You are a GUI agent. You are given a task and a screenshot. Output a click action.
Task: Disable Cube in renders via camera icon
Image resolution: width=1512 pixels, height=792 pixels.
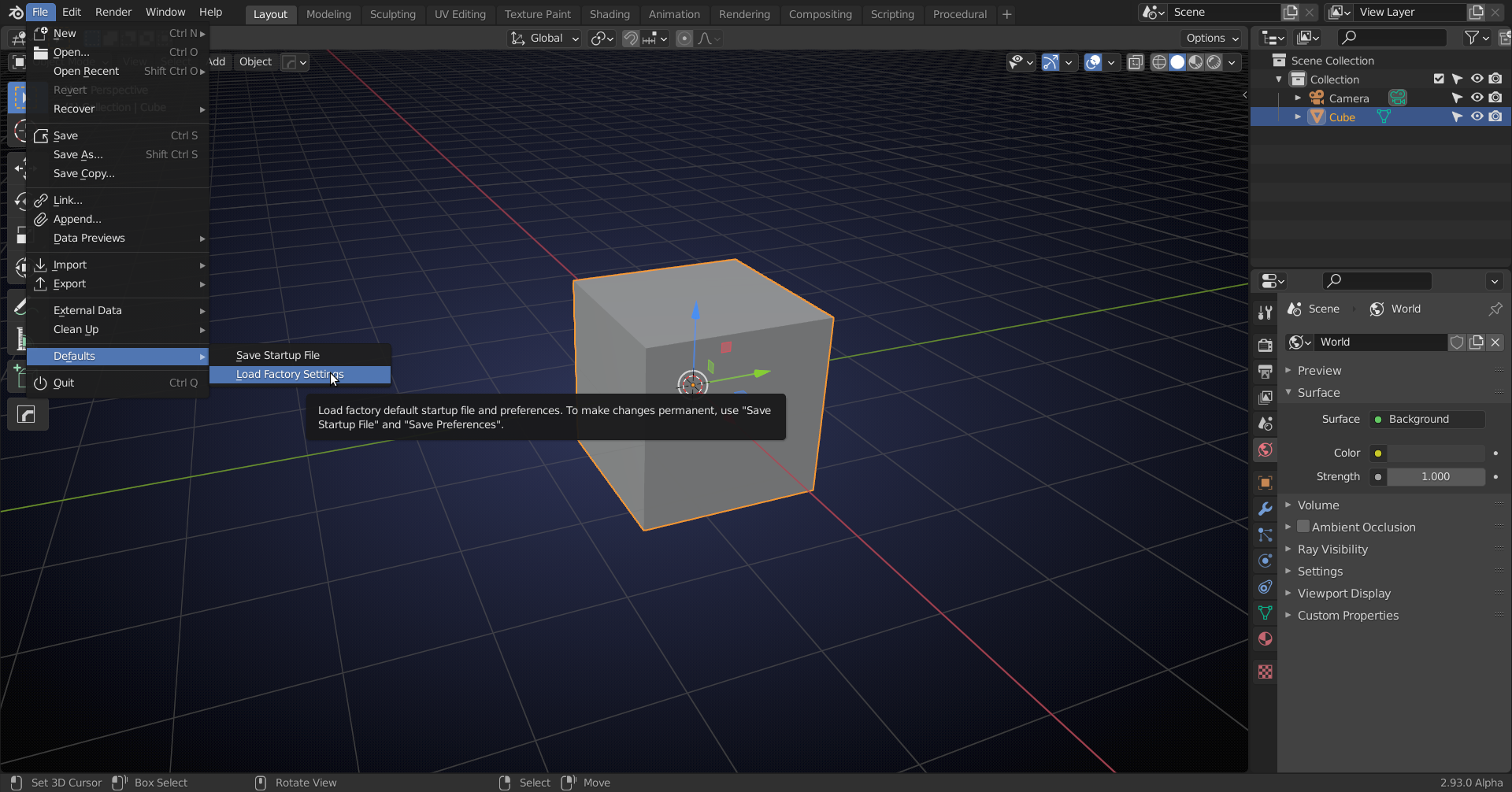[x=1495, y=117]
